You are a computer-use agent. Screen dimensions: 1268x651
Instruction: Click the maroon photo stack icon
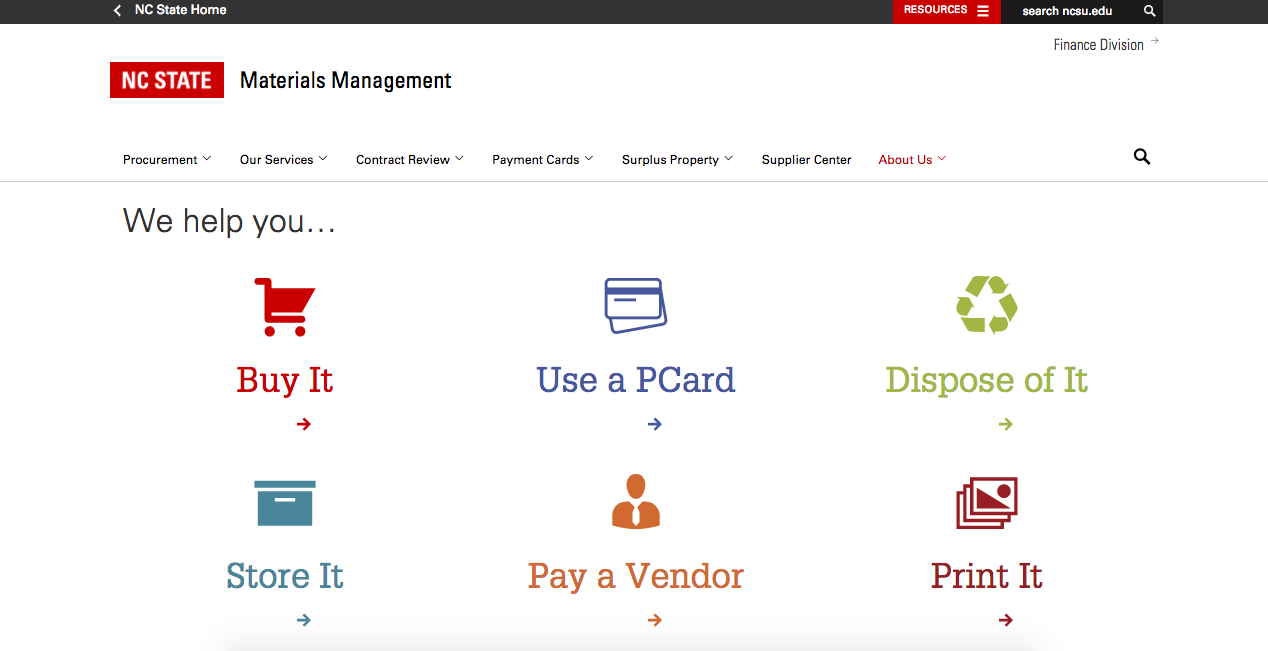(986, 503)
